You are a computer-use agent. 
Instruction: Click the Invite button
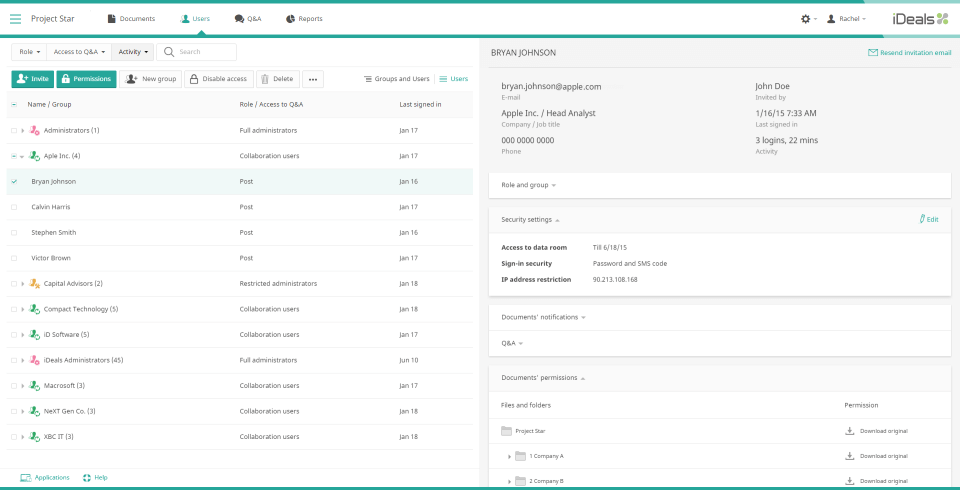[x=32, y=79]
